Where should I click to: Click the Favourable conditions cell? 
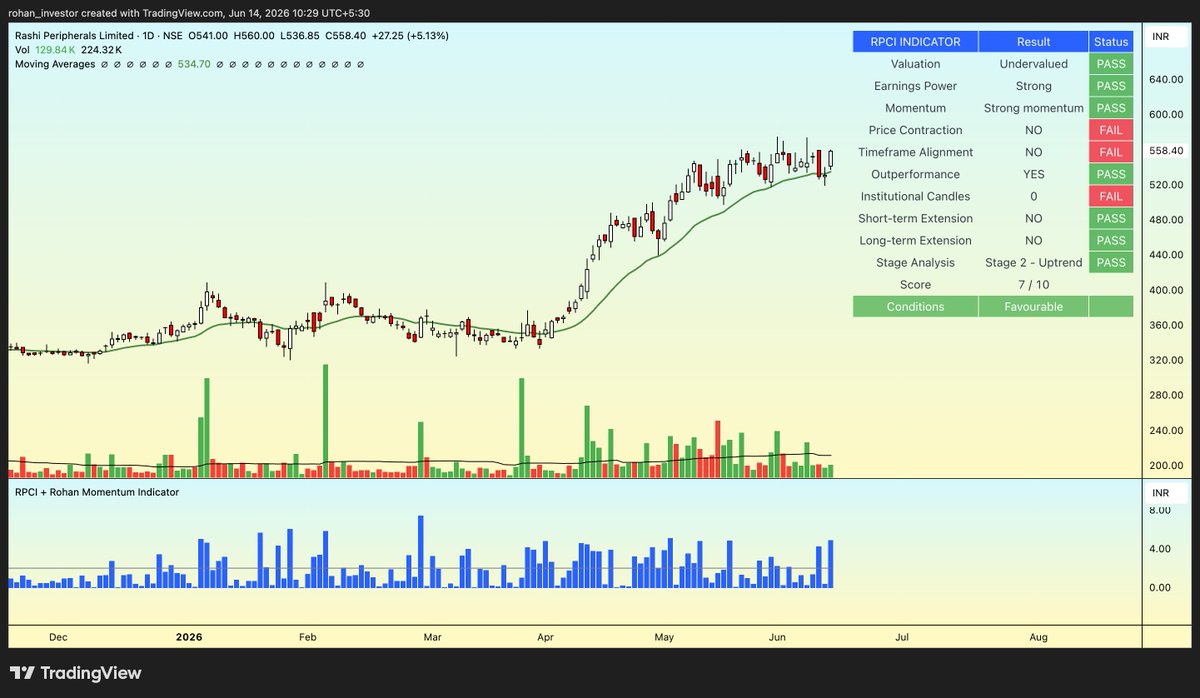click(x=1033, y=306)
